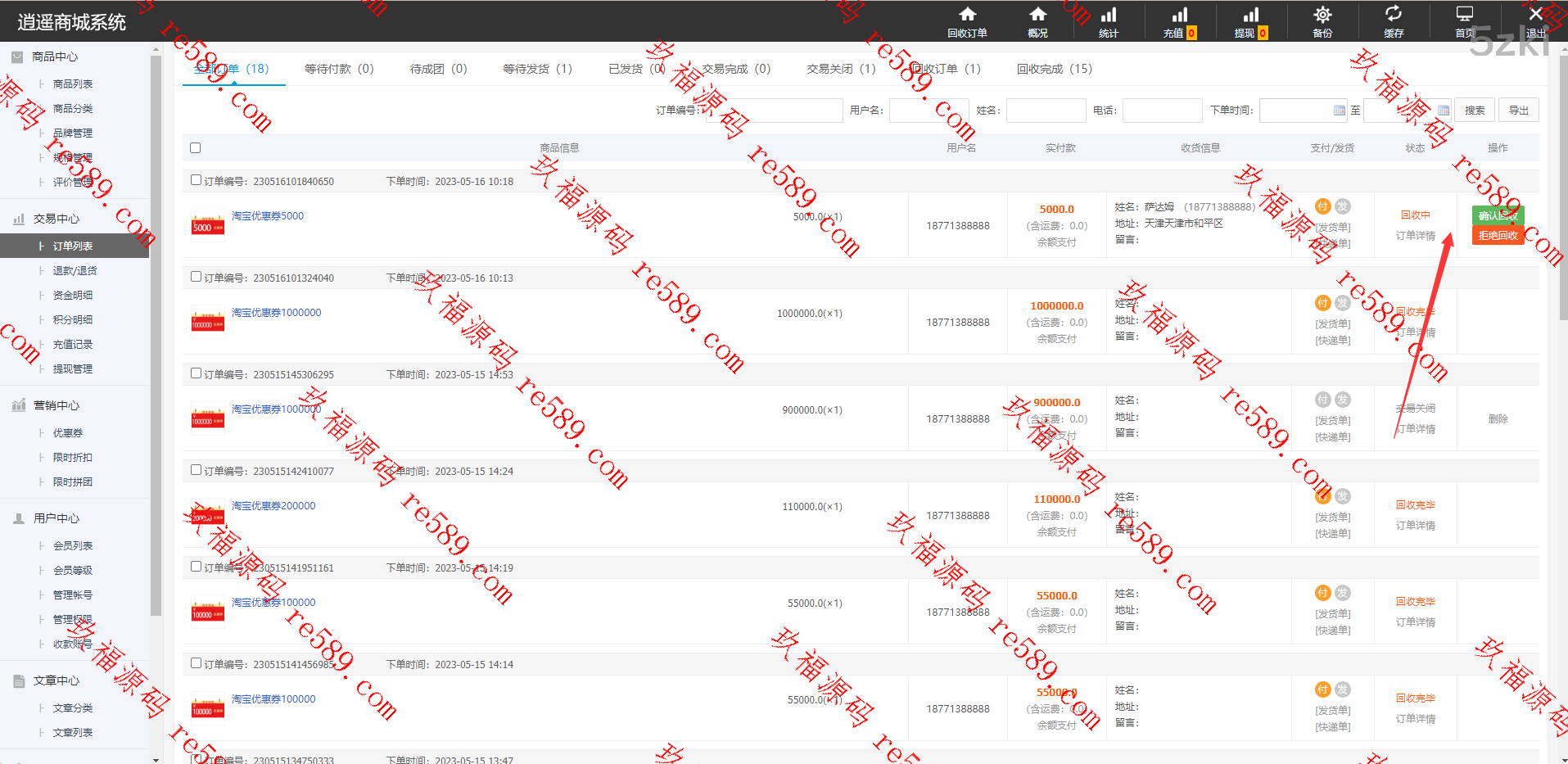This screenshot has height=764, width=1568.
Task: Expand the 用户中心 sidebar group
Action: pyautogui.click(x=56, y=518)
